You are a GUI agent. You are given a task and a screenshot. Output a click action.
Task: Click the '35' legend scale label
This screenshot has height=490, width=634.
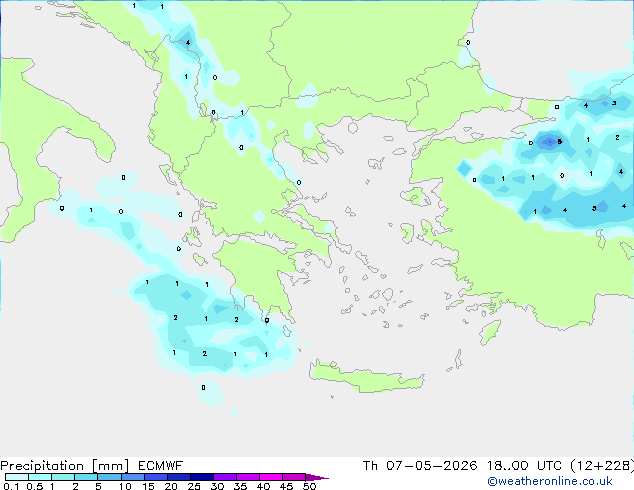click(240, 486)
